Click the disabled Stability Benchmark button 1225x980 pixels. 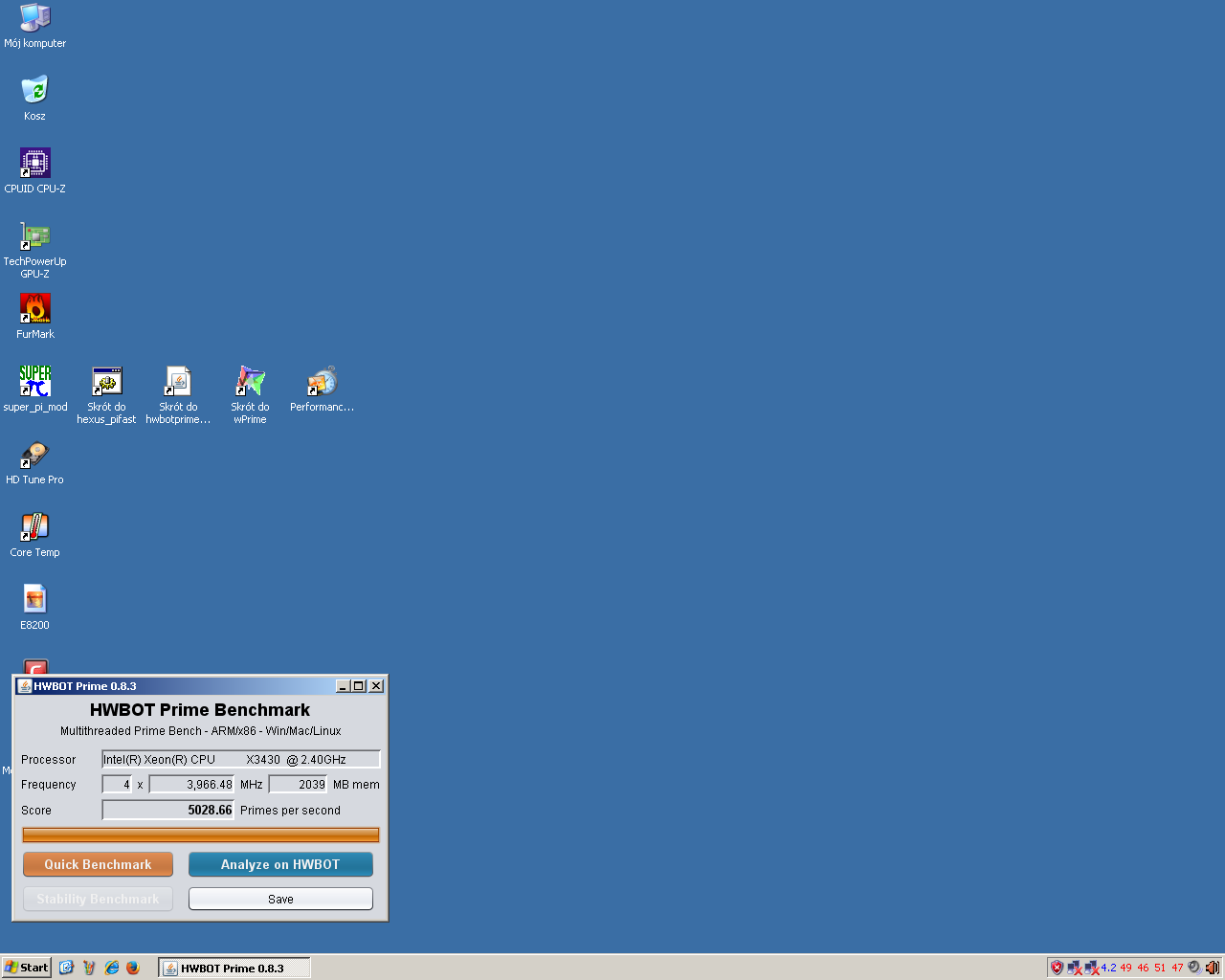[x=98, y=899]
